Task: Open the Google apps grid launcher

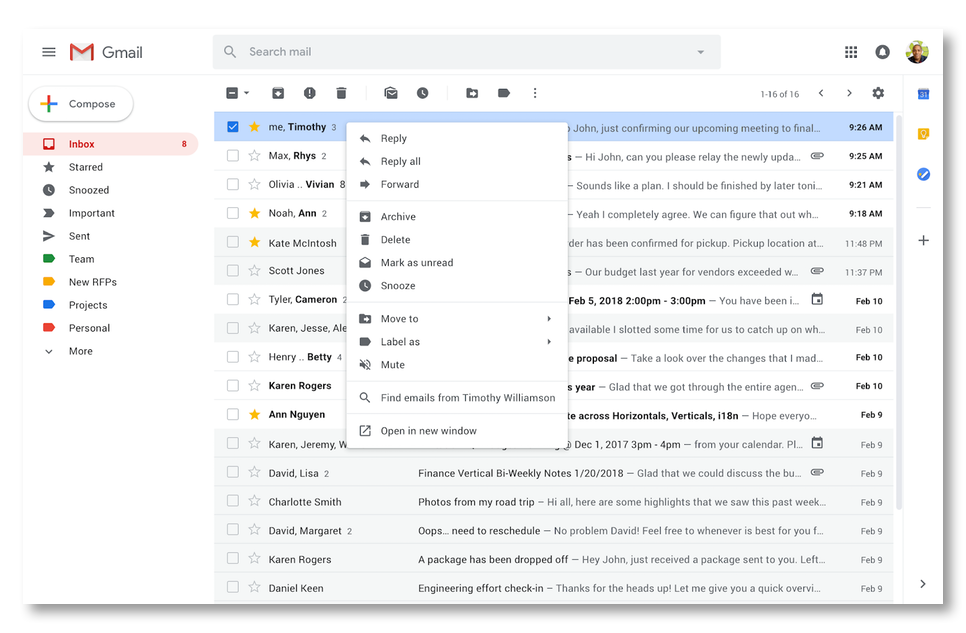Action: click(x=851, y=51)
